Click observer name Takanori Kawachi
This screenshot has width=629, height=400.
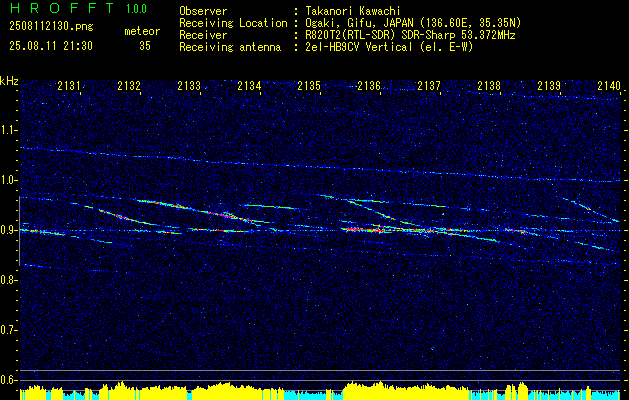[352, 11]
